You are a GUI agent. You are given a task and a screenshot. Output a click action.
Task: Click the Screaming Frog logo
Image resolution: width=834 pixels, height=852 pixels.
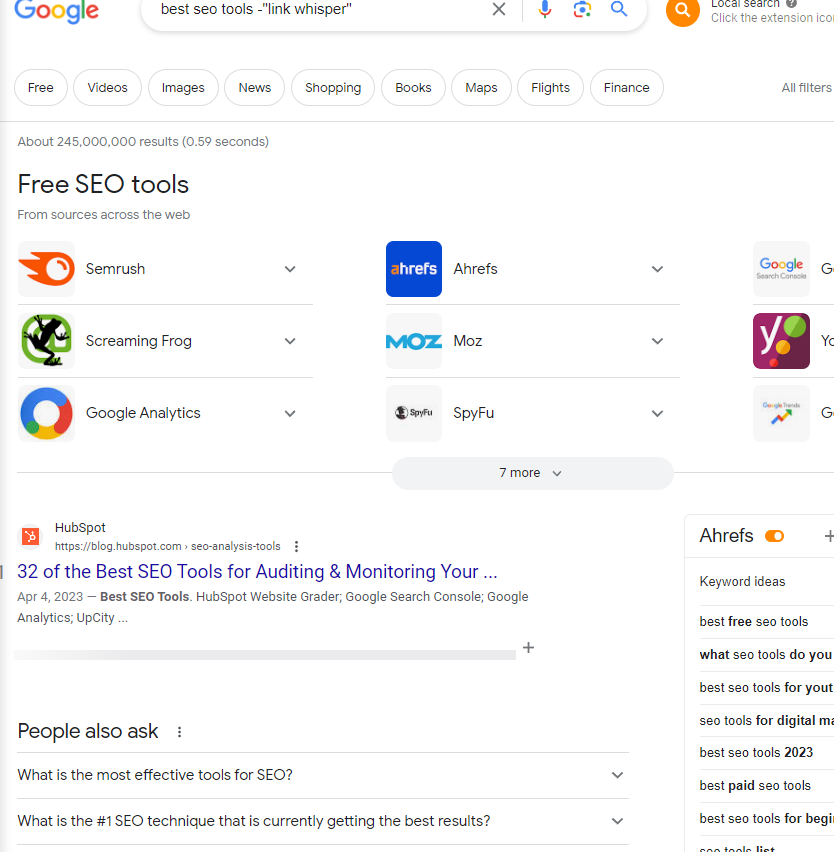tap(46, 341)
